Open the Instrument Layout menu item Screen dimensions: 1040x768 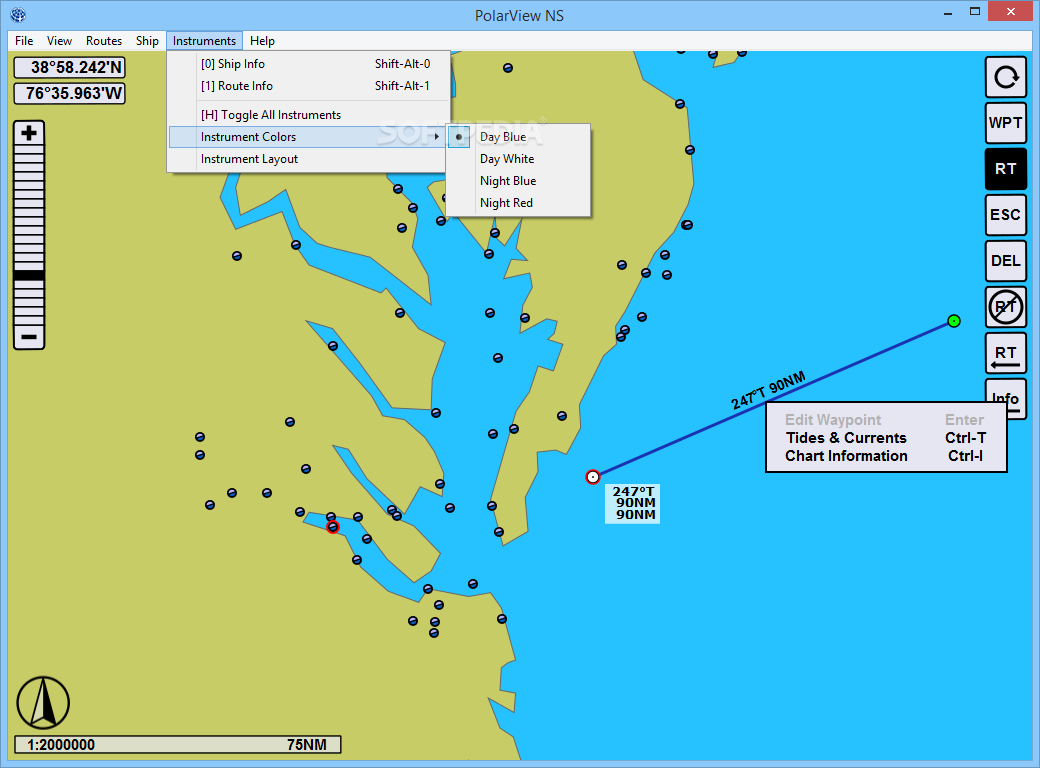coord(308,159)
